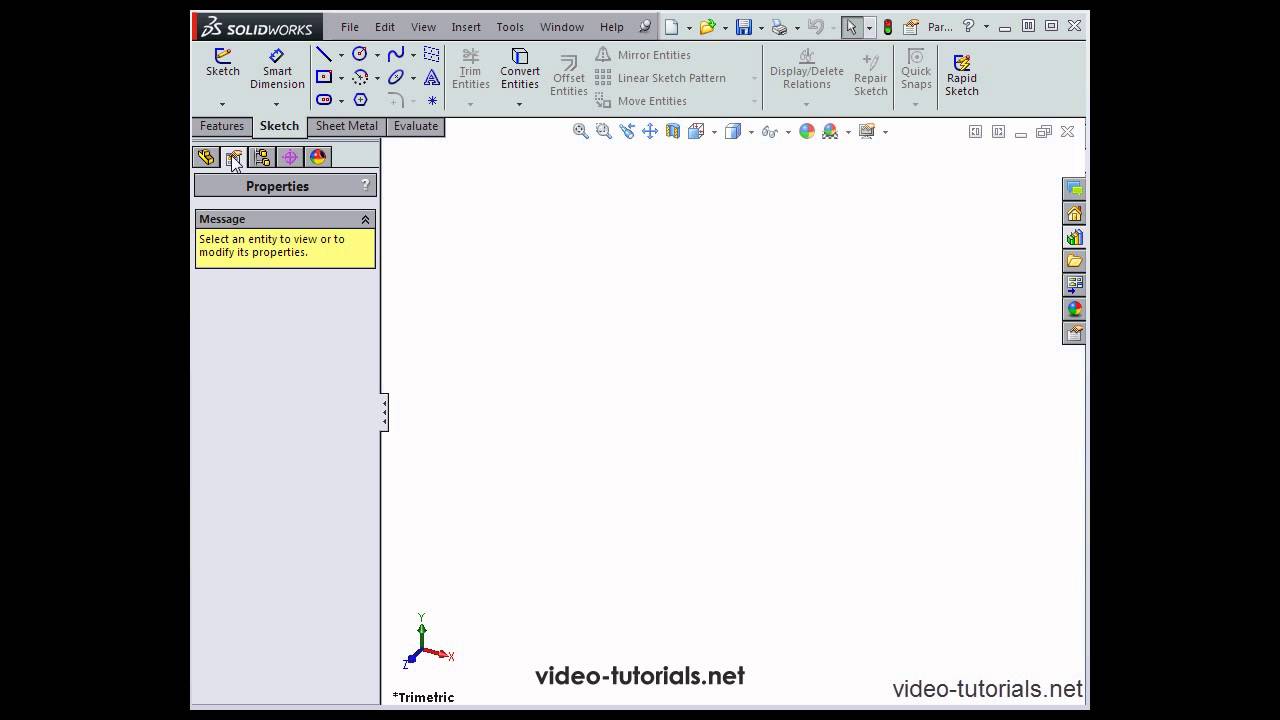Switch to the Evaluate tab
Image resolution: width=1280 pixels, height=720 pixels.
click(x=415, y=126)
